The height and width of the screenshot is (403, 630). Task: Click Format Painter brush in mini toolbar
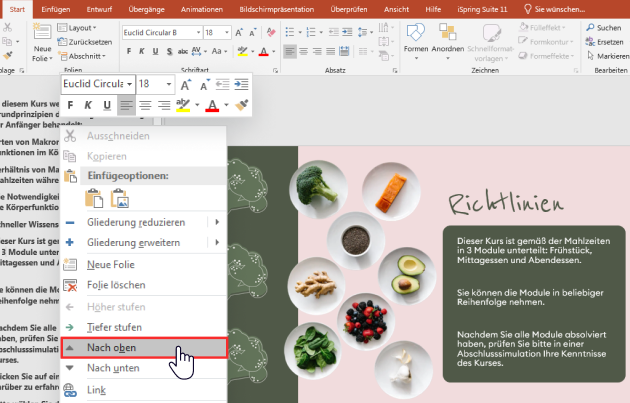(x=241, y=105)
